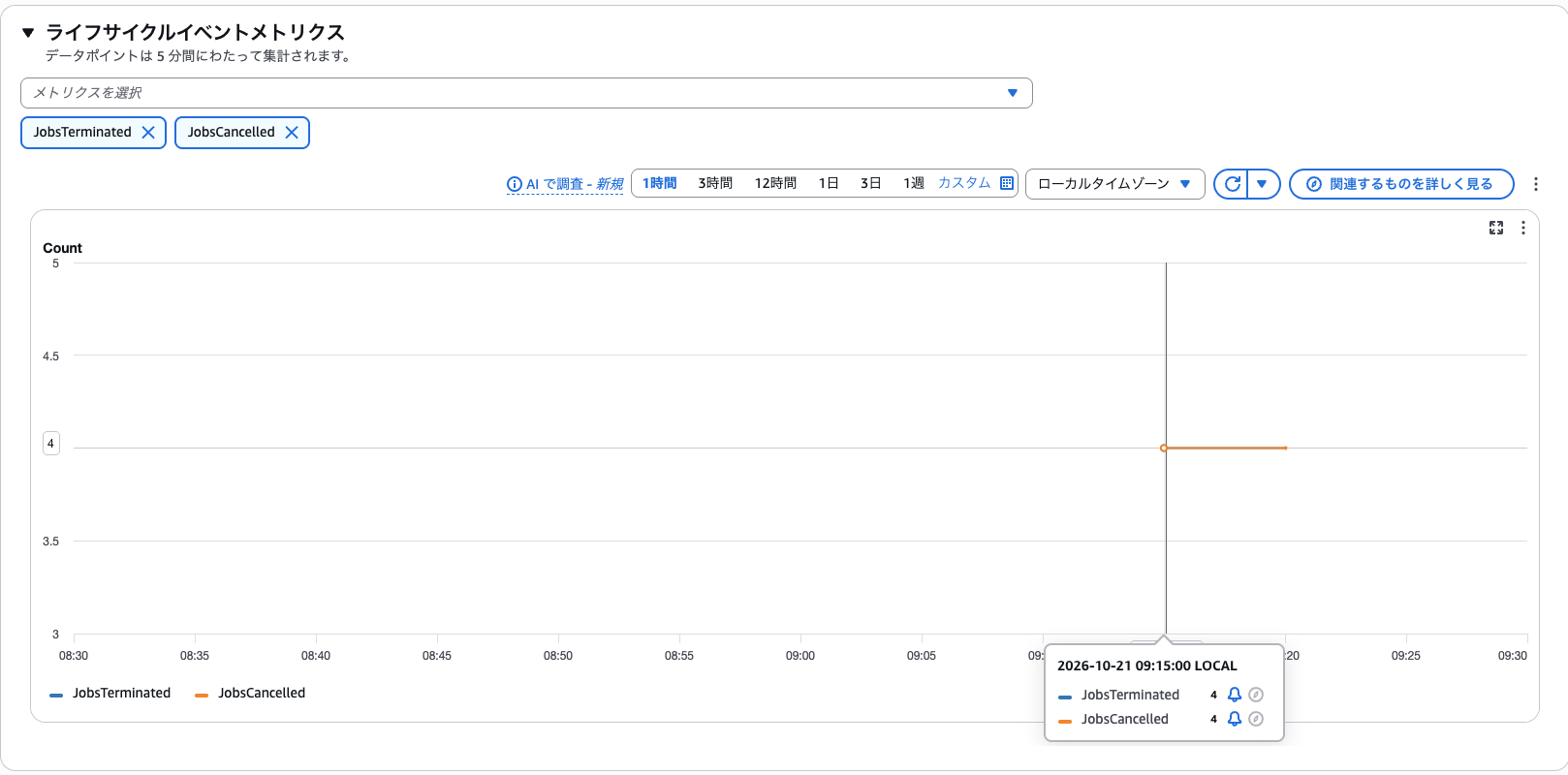This screenshot has width=1568, height=775.
Task: Click the 2026-10-21 09:15:00 LOCAL tooltip timestamp
Action: (1147, 666)
